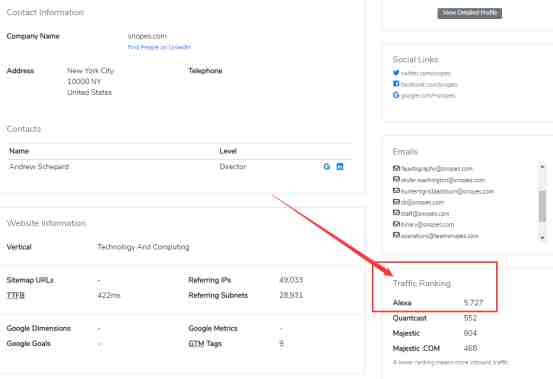Click the Google Dimensions label
This screenshot has width=553, height=379.
[x=38, y=328]
